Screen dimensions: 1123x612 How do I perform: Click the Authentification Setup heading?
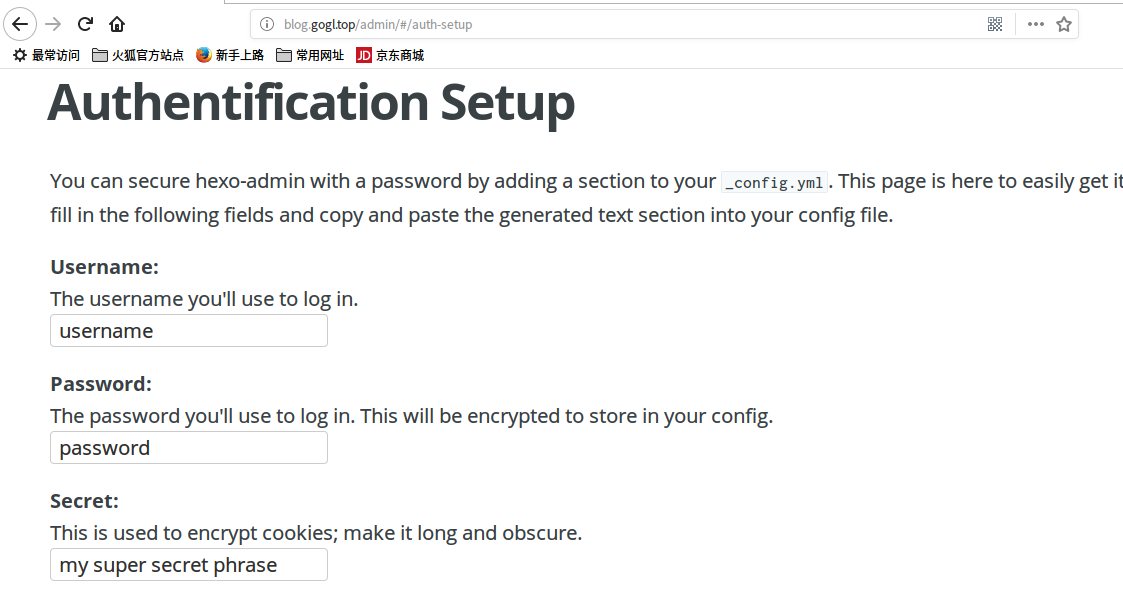click(x=311, y=102)
